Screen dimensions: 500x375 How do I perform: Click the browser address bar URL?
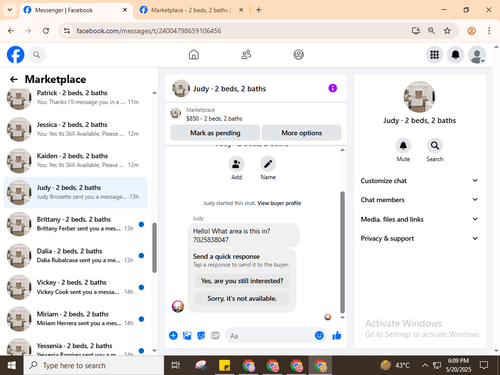149,31
